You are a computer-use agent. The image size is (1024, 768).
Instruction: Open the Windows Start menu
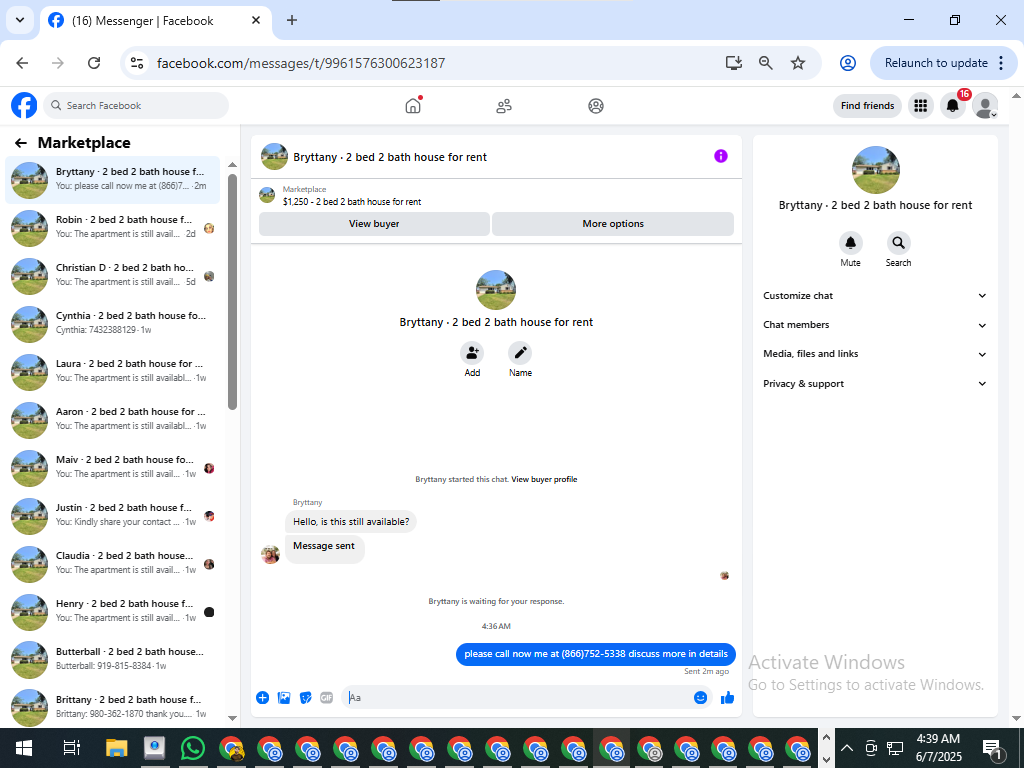[x=24, y=748]
